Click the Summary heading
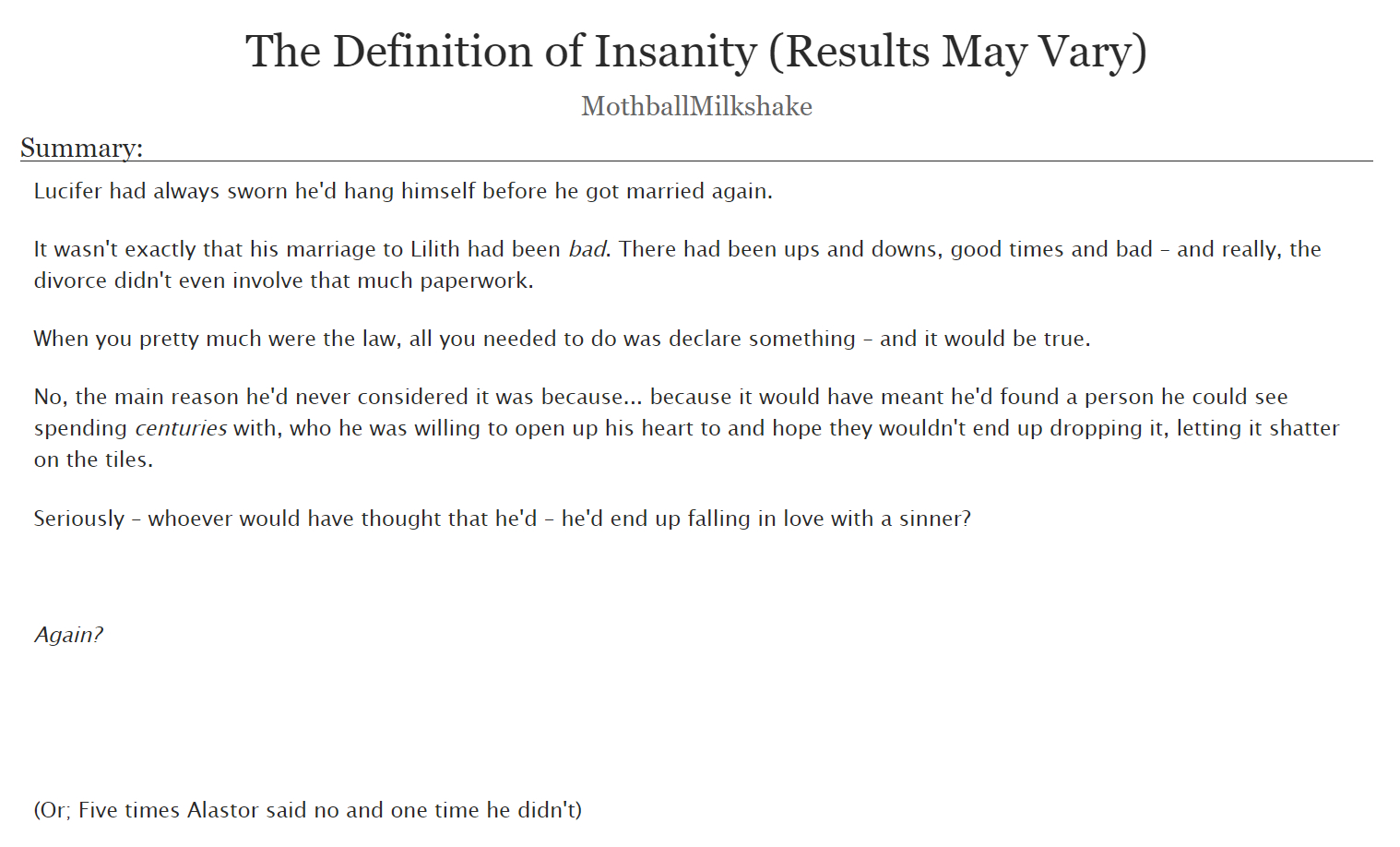This screenshot has width=1400, height=847. coord(81,148)
